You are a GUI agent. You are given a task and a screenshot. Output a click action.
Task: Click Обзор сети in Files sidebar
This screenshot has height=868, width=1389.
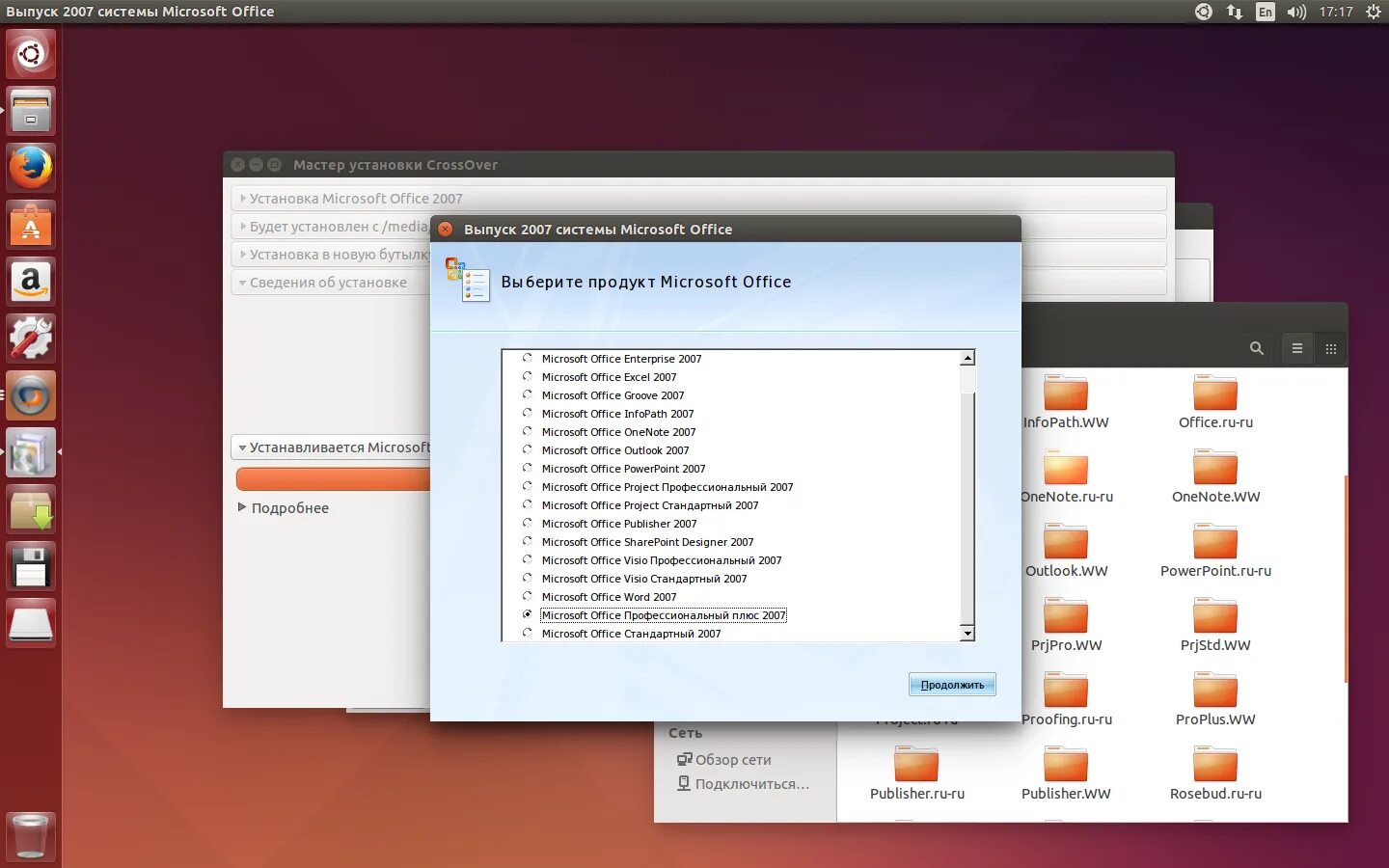pos(724,759)
